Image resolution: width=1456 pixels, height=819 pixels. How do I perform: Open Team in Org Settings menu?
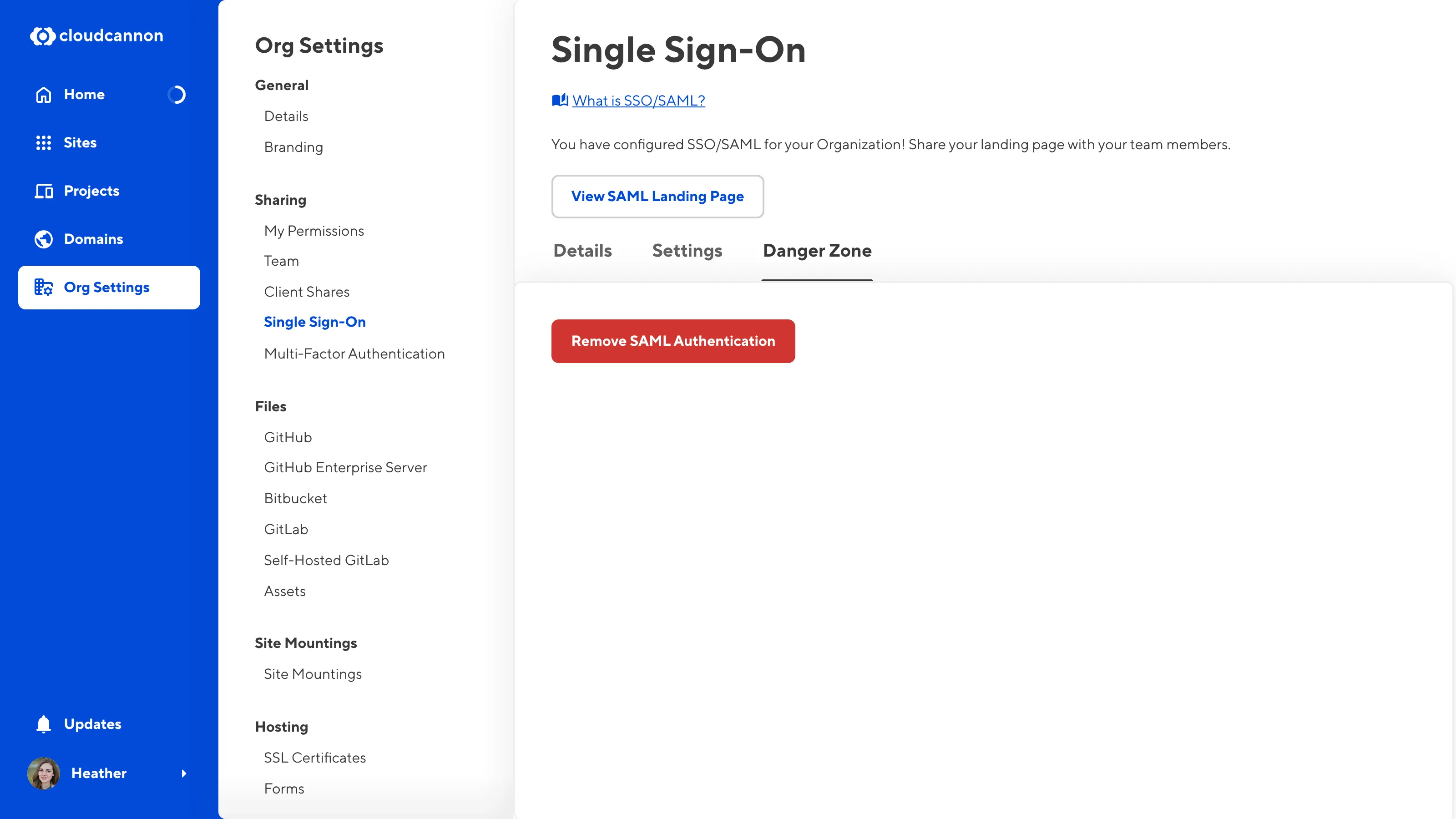click(282, 261)
